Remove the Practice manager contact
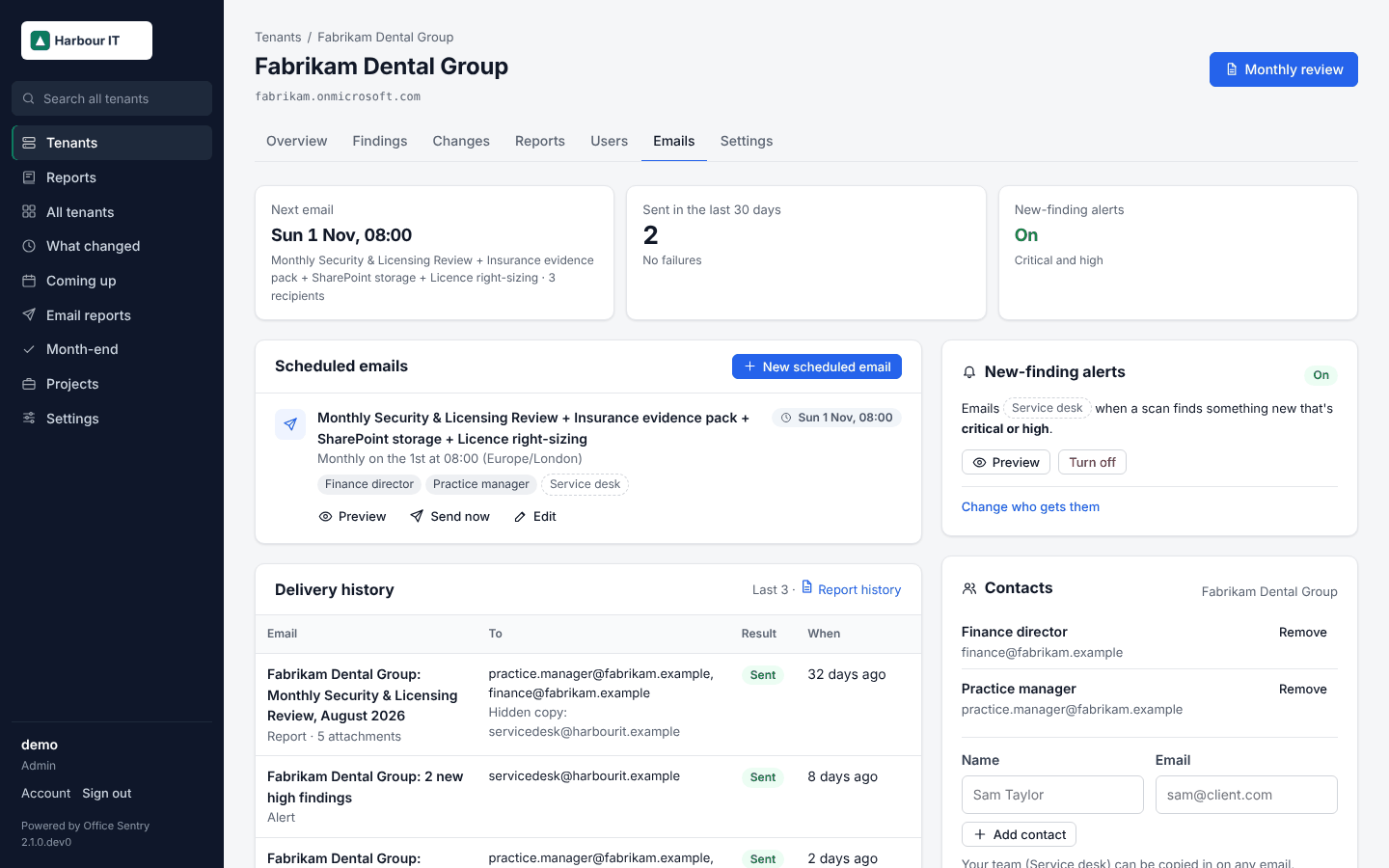1389x868 pixels. (x=1303, y=690)
